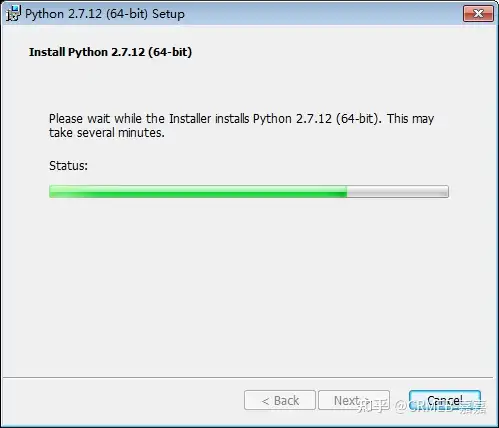The image size is (499, 428).
Task: Close the Python Setup window with the red X
Action: point(478,13)
